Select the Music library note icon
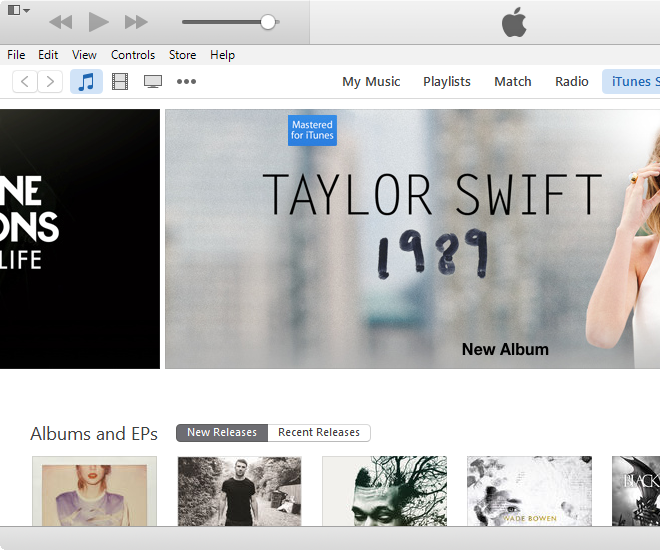The image size is (660, 550). point(86,81)
